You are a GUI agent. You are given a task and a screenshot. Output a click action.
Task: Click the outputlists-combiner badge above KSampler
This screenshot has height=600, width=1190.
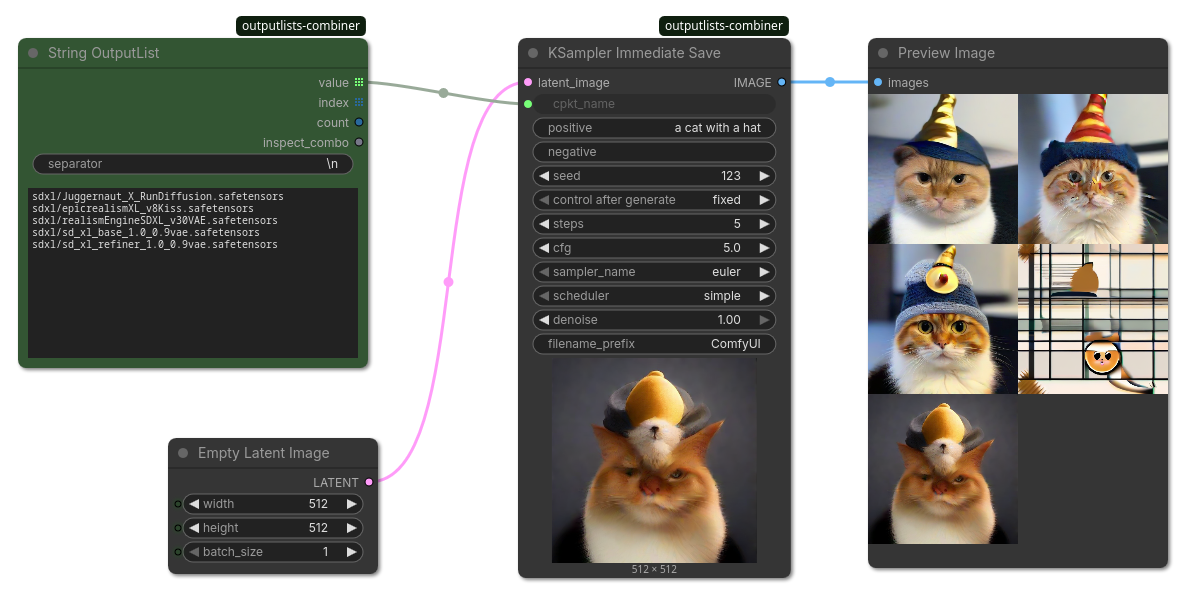point(723,26)
